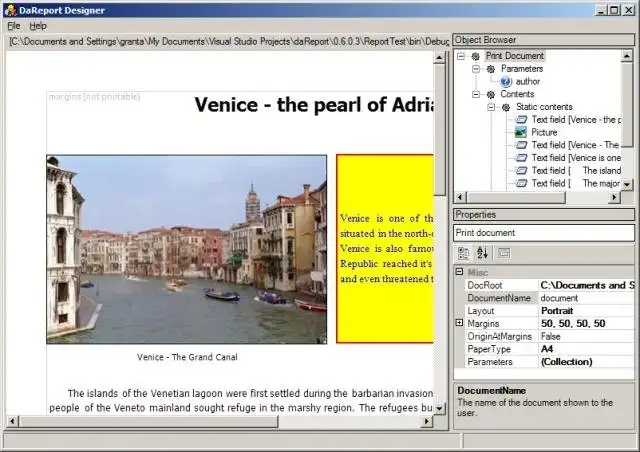This screenshot has width=640, height=452.
Task: Click icon of 'Venice - the p' text field
Action: coord(521,120)
